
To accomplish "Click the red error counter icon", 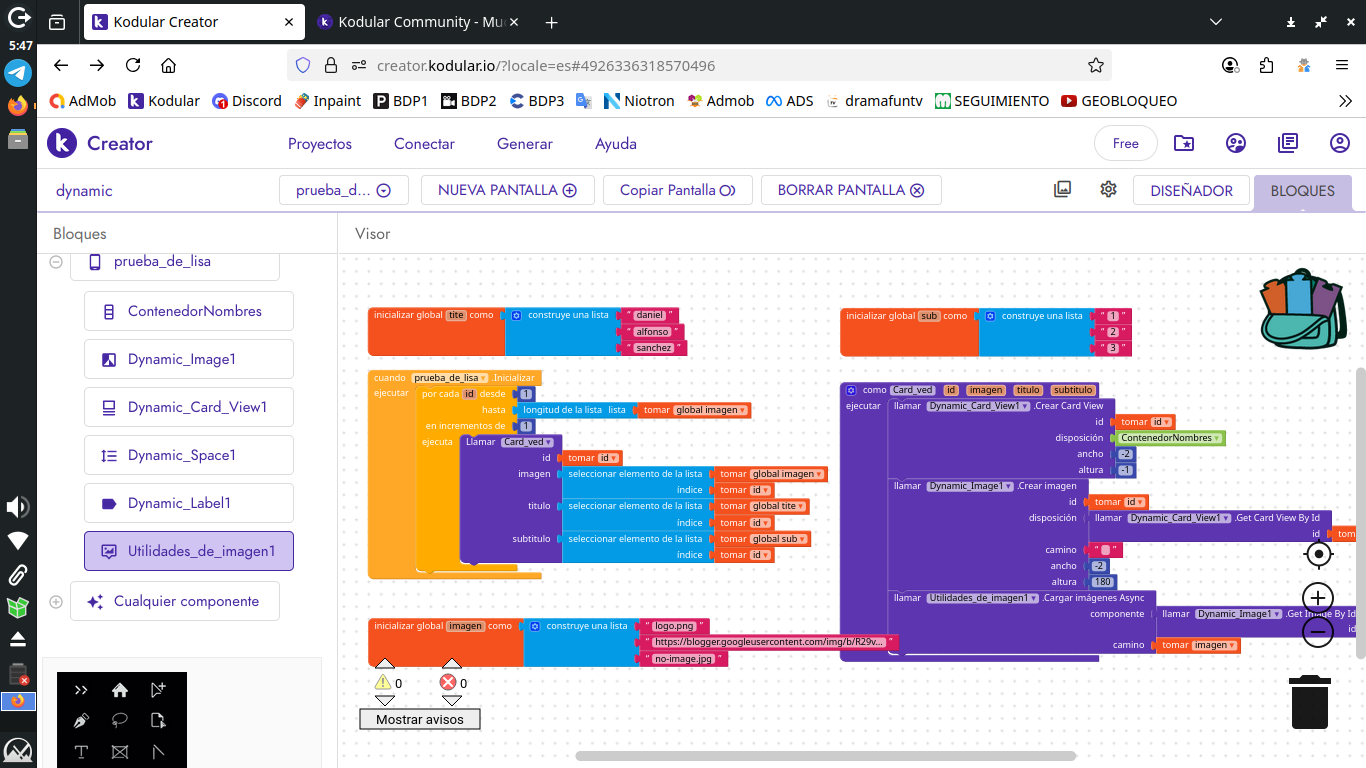I will coord(448,683).
